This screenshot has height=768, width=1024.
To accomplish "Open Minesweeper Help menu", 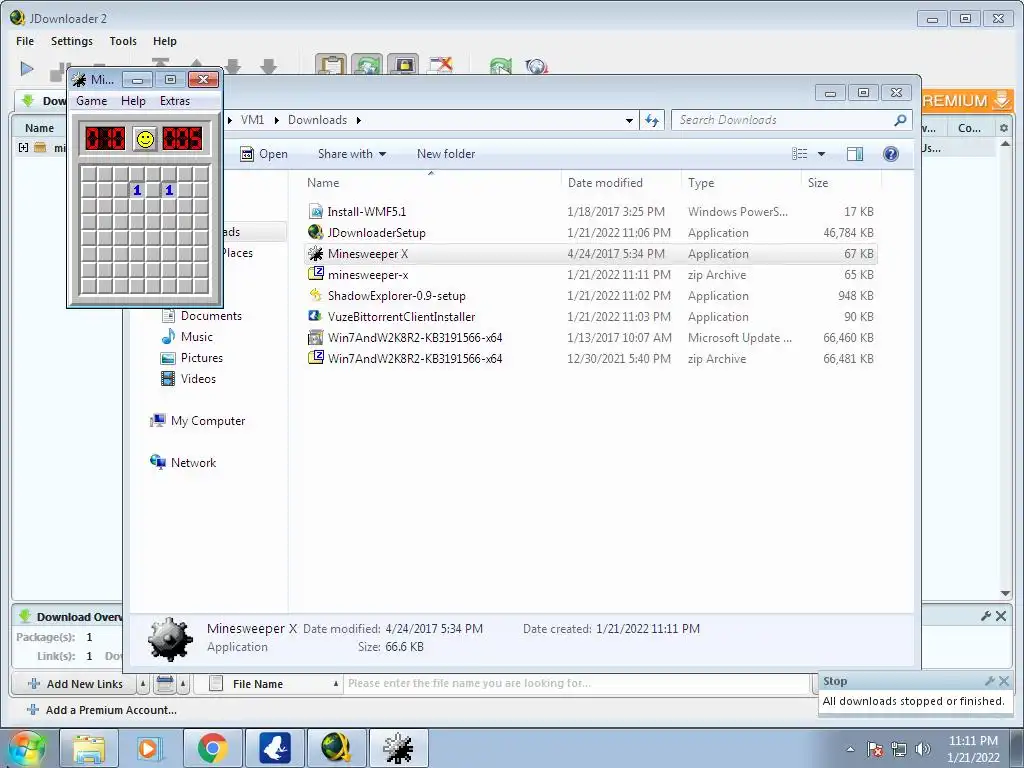I will click(133, 101).
